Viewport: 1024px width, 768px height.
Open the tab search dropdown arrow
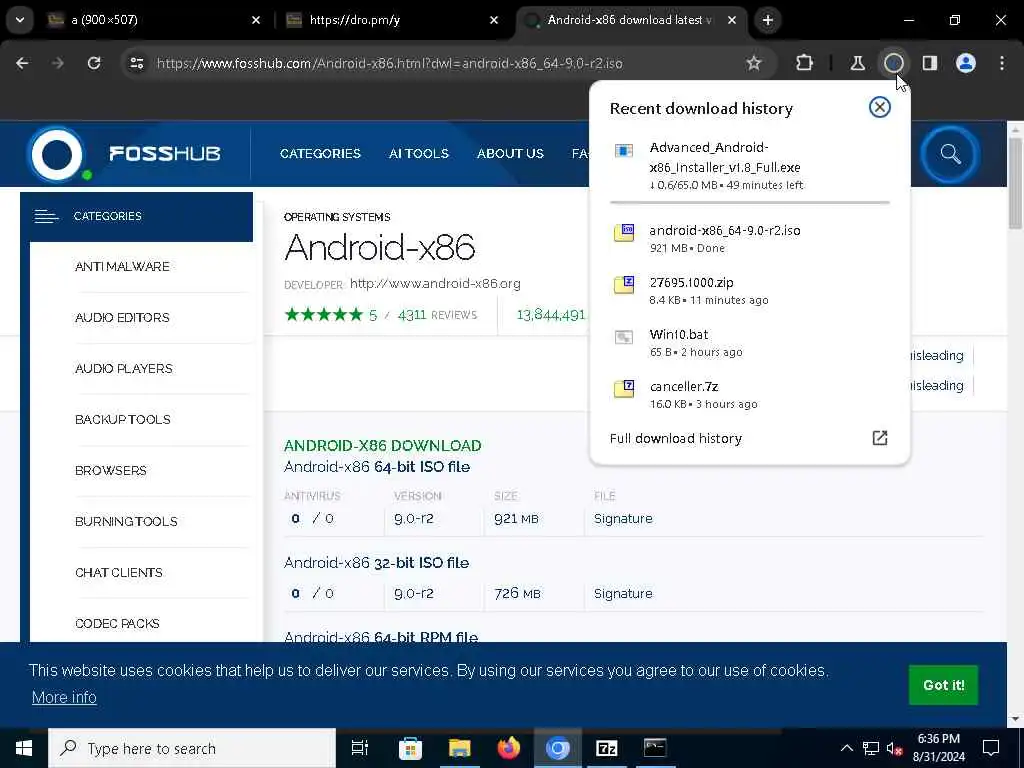(20, 20)
